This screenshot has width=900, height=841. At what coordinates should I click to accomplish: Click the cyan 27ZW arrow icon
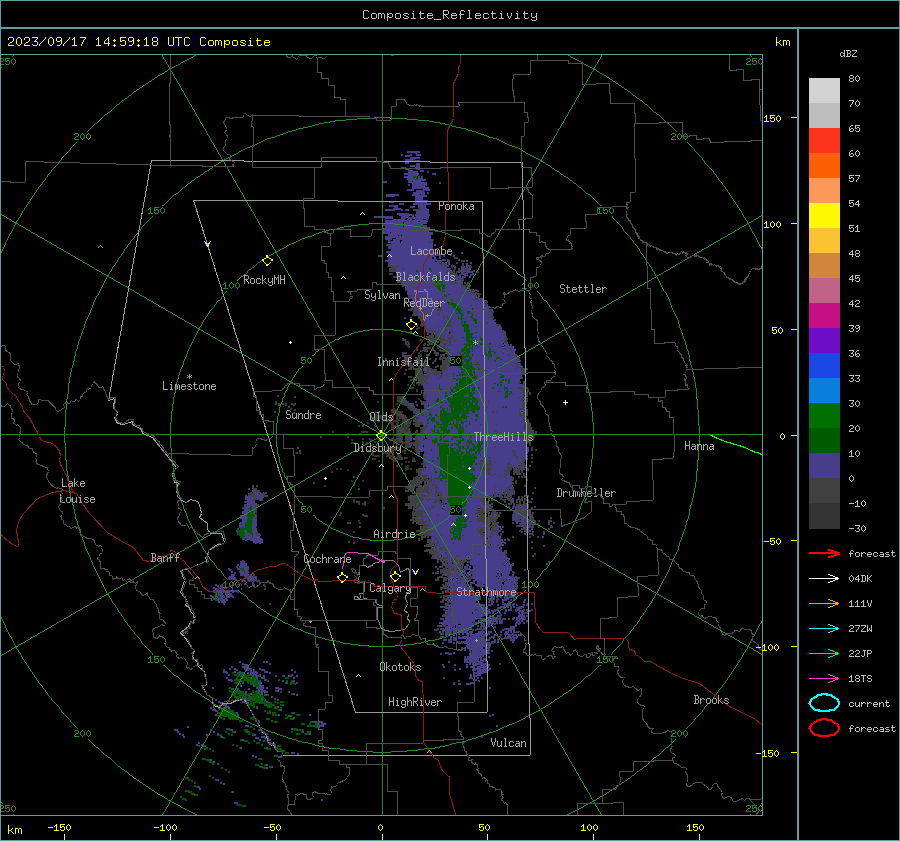pos(824,629)
